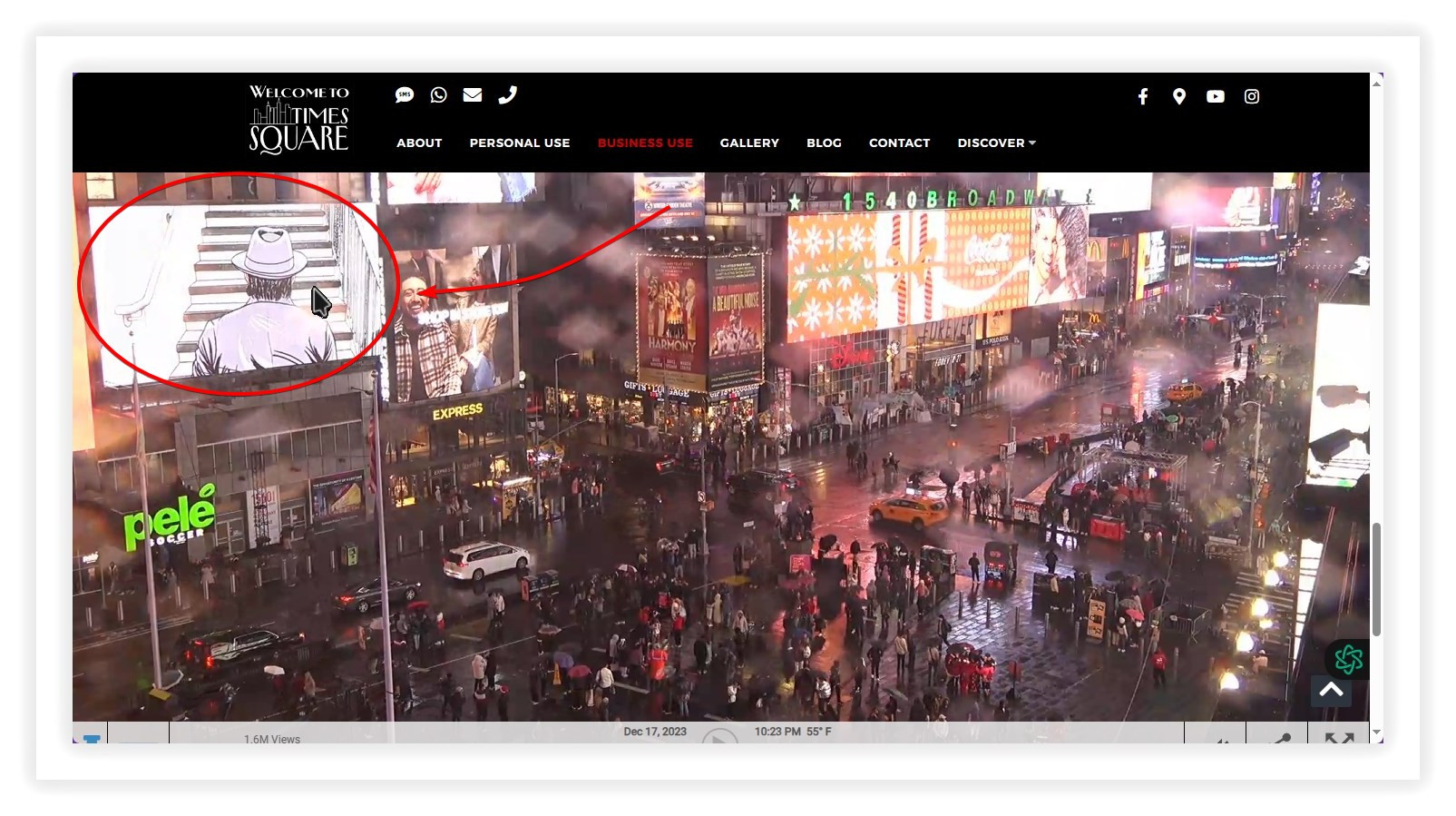Click the page scrollbar thumb

pyautogui.click(x=1376, y=579)
